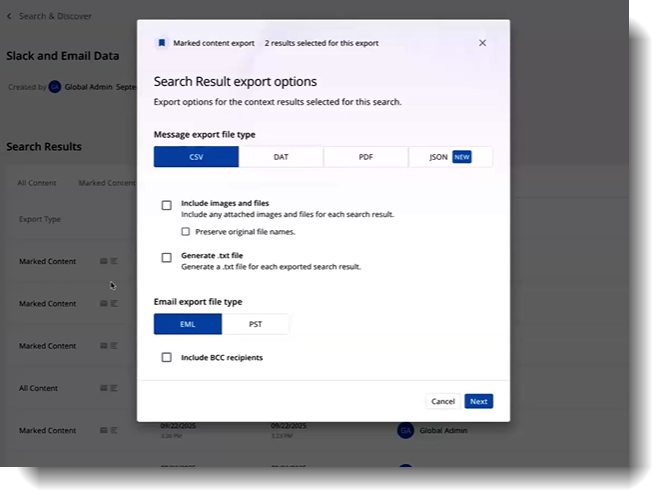This screenshot has height=492, width=655.
Task: Check Preserve original file names option
Action: click(x=186, y=231)
